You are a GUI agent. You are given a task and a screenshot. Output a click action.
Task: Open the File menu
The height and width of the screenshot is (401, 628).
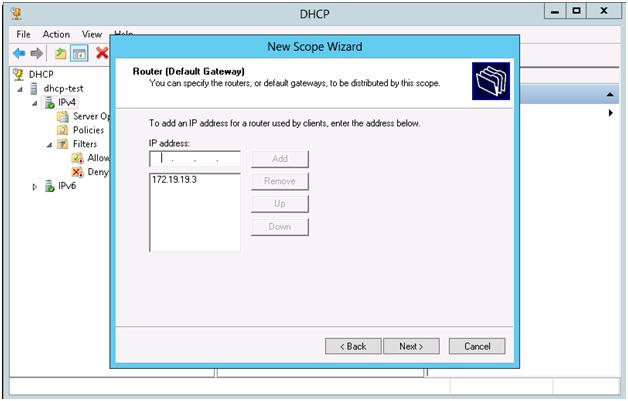tap(23, 34)
